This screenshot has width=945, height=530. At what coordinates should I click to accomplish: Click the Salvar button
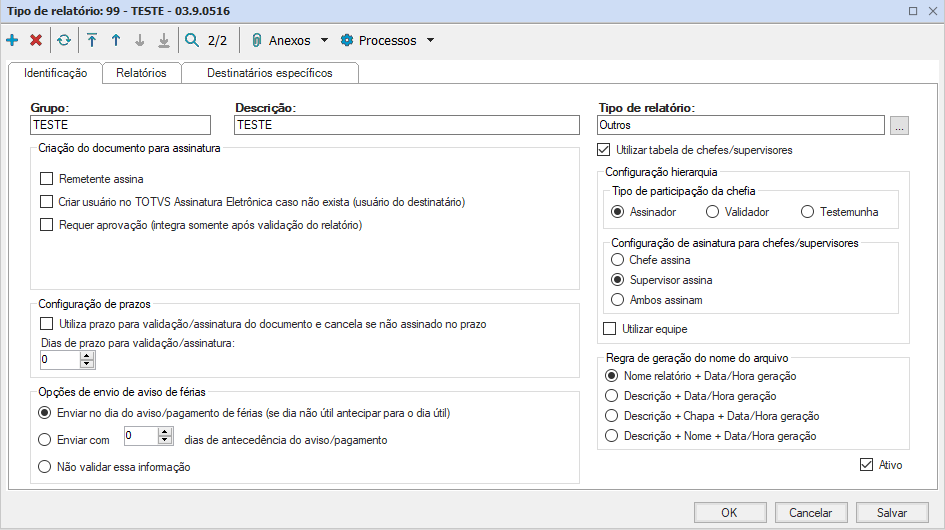[892, 513]
